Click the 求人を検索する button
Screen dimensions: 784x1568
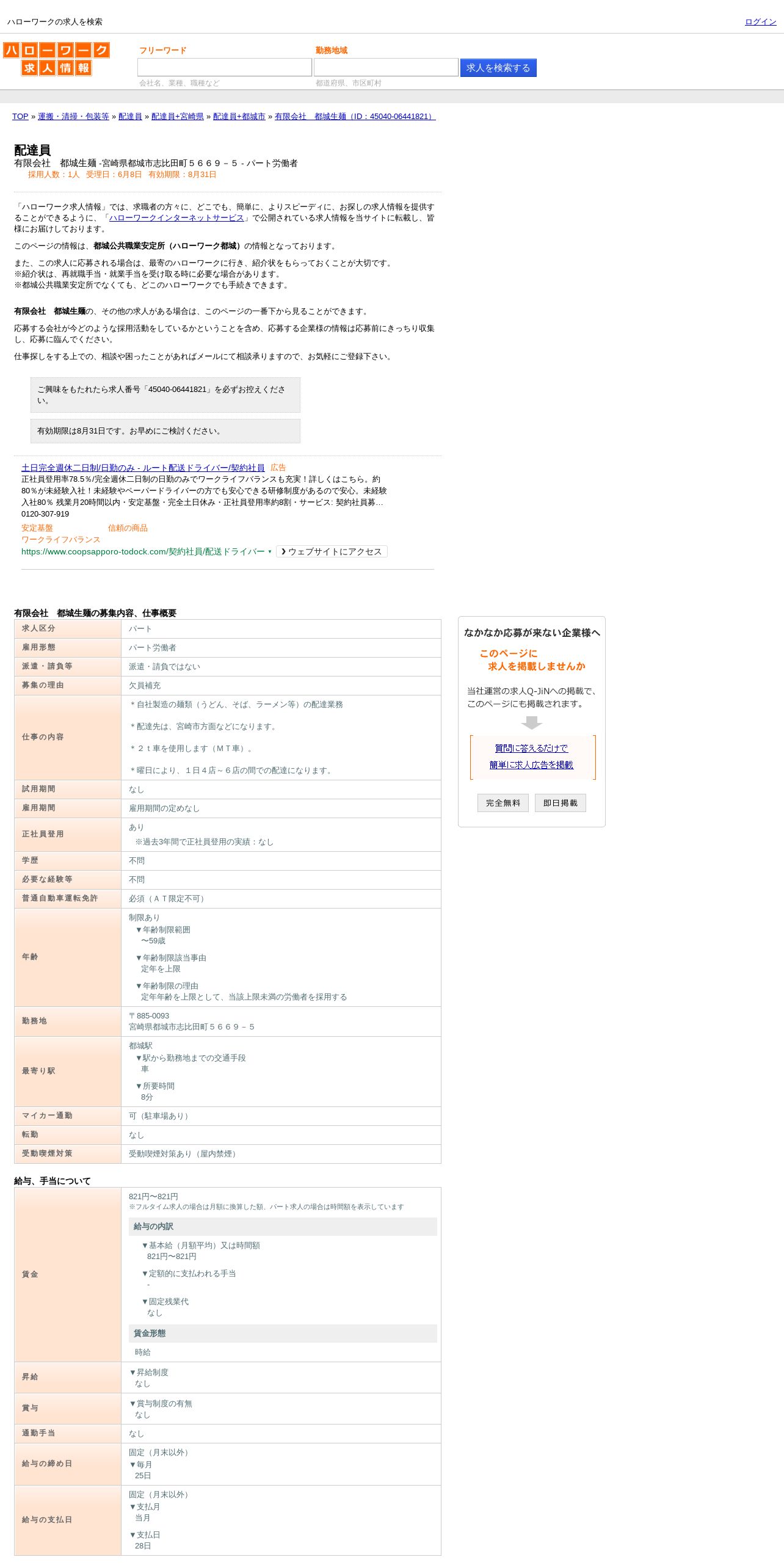tap(498, 68)
